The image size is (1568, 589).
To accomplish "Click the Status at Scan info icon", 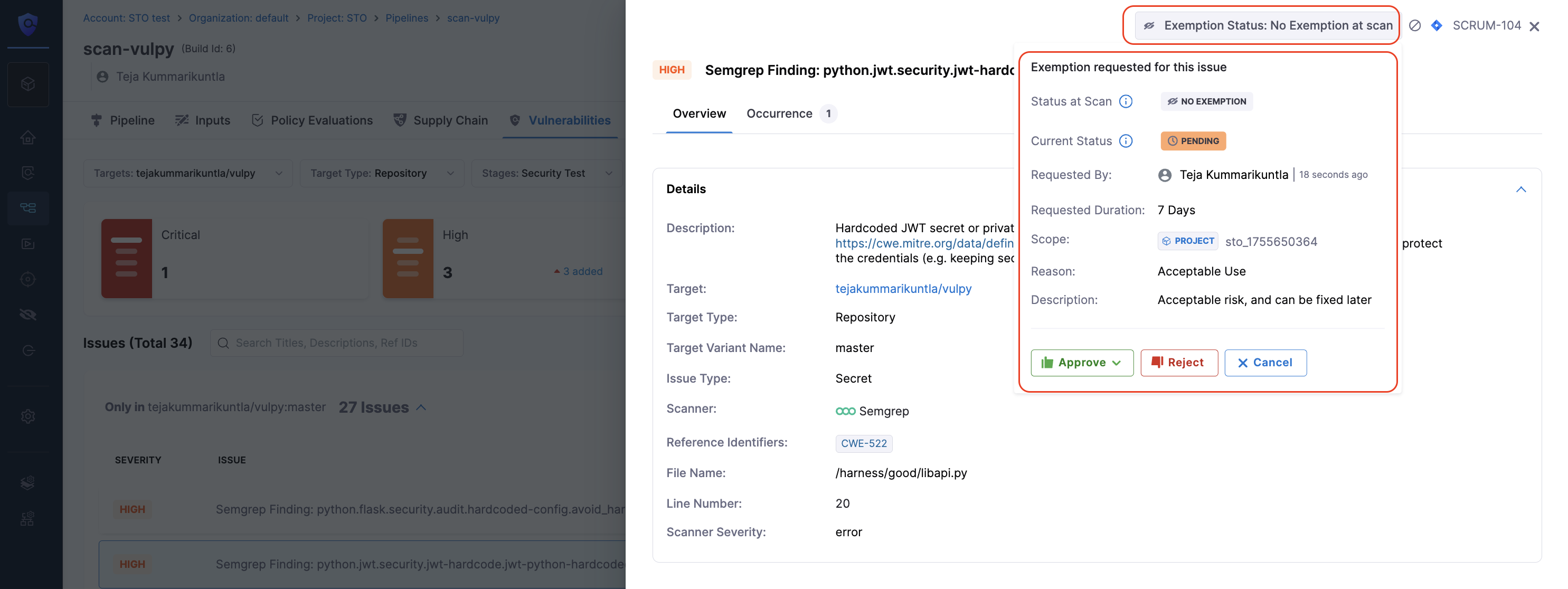I will click(x=1126, y=102).
